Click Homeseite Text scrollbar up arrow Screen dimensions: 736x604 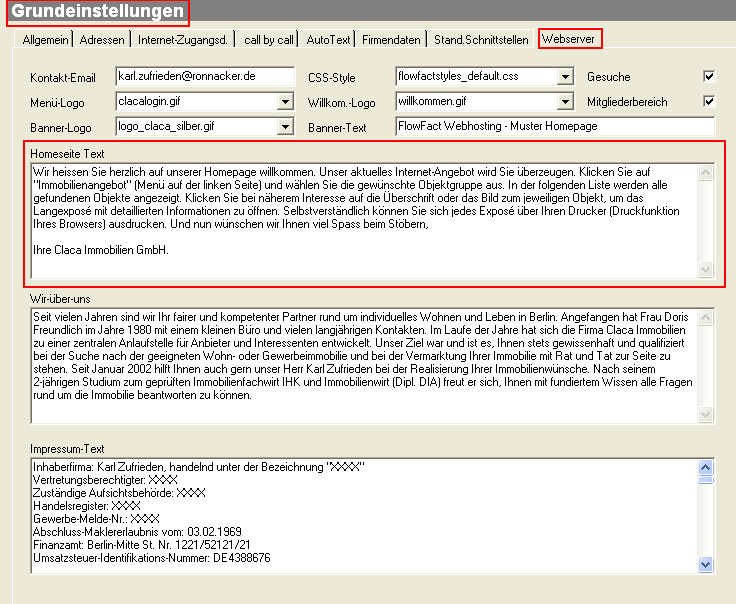tap(705, 173)
